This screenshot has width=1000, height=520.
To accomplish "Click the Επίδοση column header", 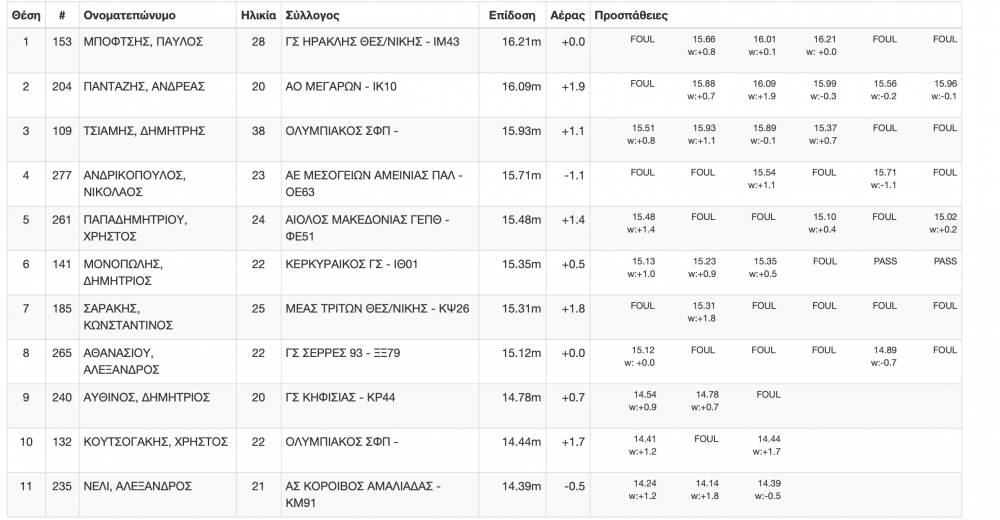I will [512, 15].
